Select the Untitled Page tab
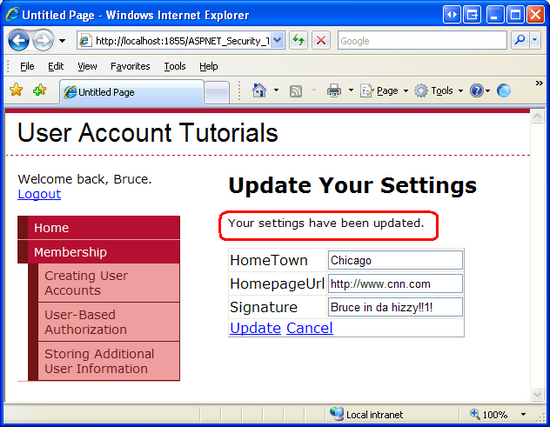This screenshot has height=427, width=550. pyautogui.click(x=132, y=92)
